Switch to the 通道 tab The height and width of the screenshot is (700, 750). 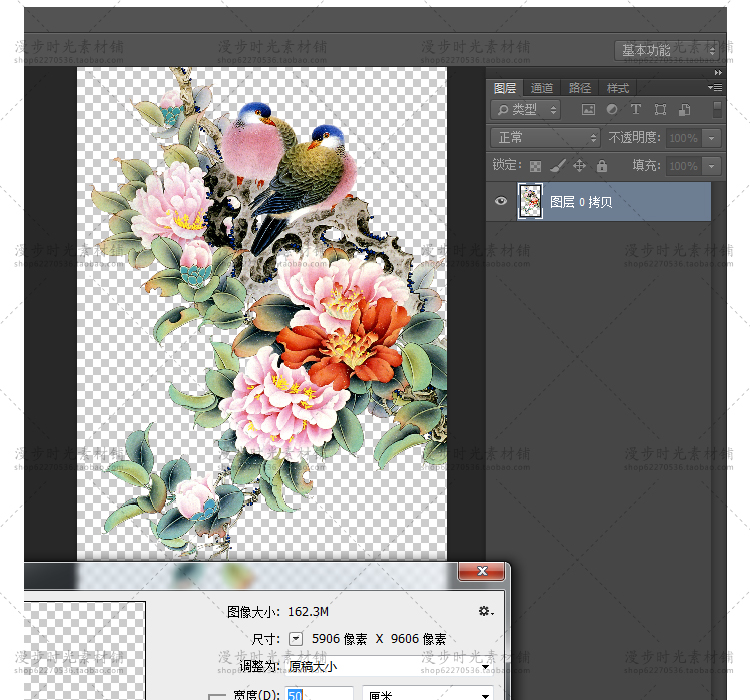pos(542,88)
